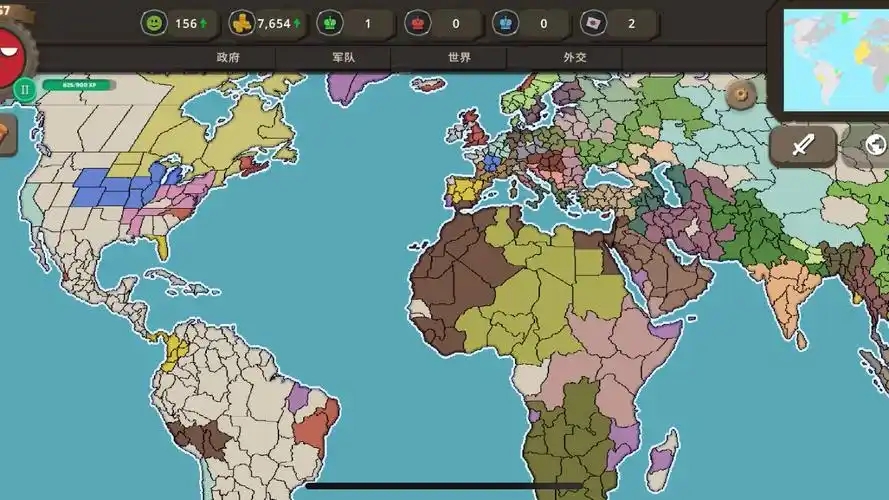This screenshot has height=500, width=889.
Task: Select the orange-red eastern Brazil province
Action: click(313, 429)
